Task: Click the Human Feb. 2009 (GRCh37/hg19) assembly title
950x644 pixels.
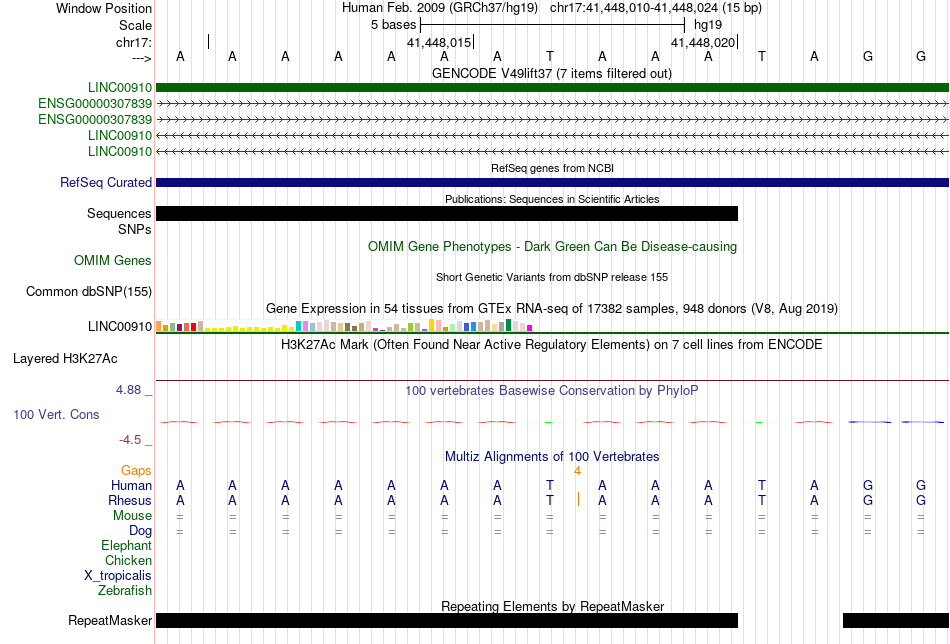Action: [439, 8]
